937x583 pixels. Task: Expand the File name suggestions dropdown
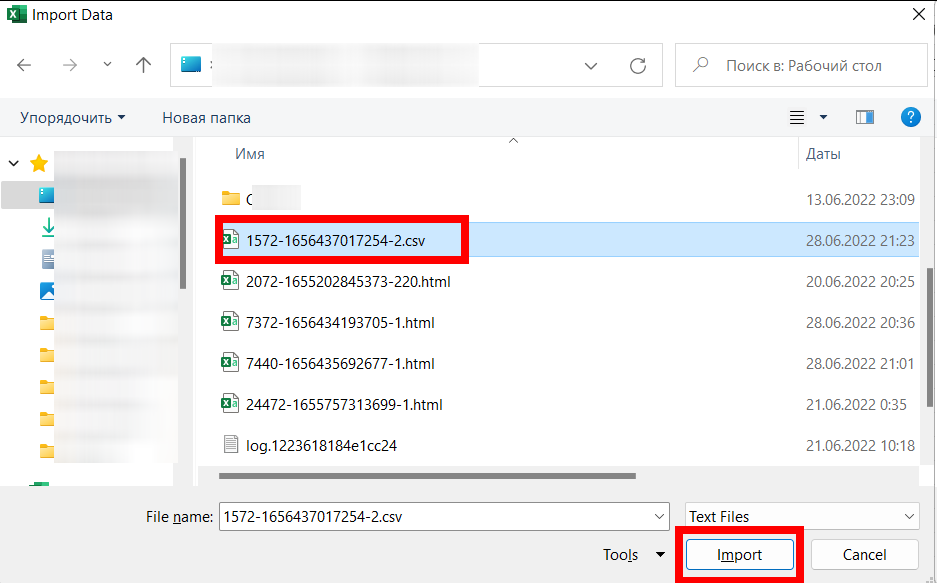(659, 516)
